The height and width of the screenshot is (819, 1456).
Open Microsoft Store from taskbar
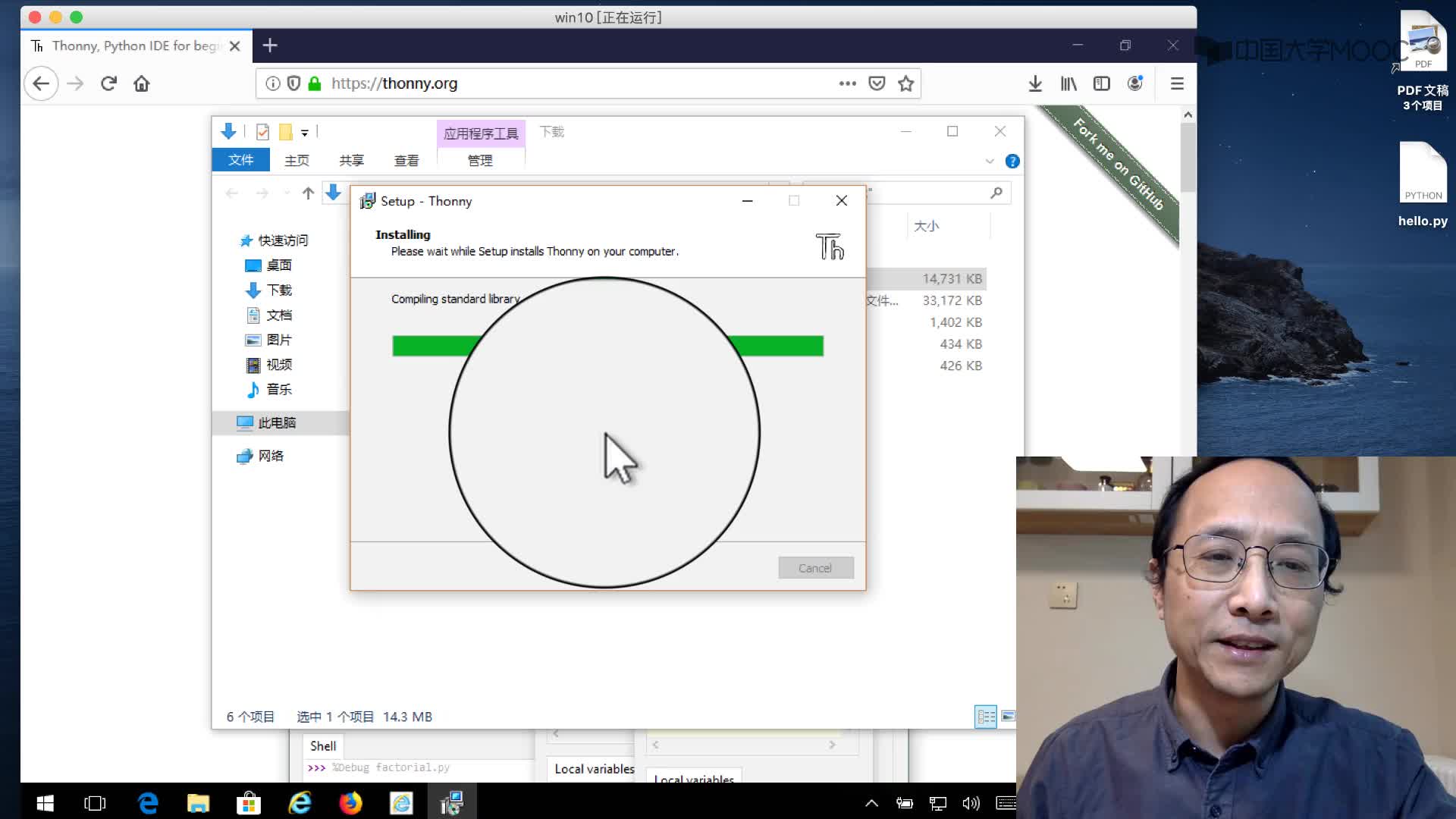(249, 803)
